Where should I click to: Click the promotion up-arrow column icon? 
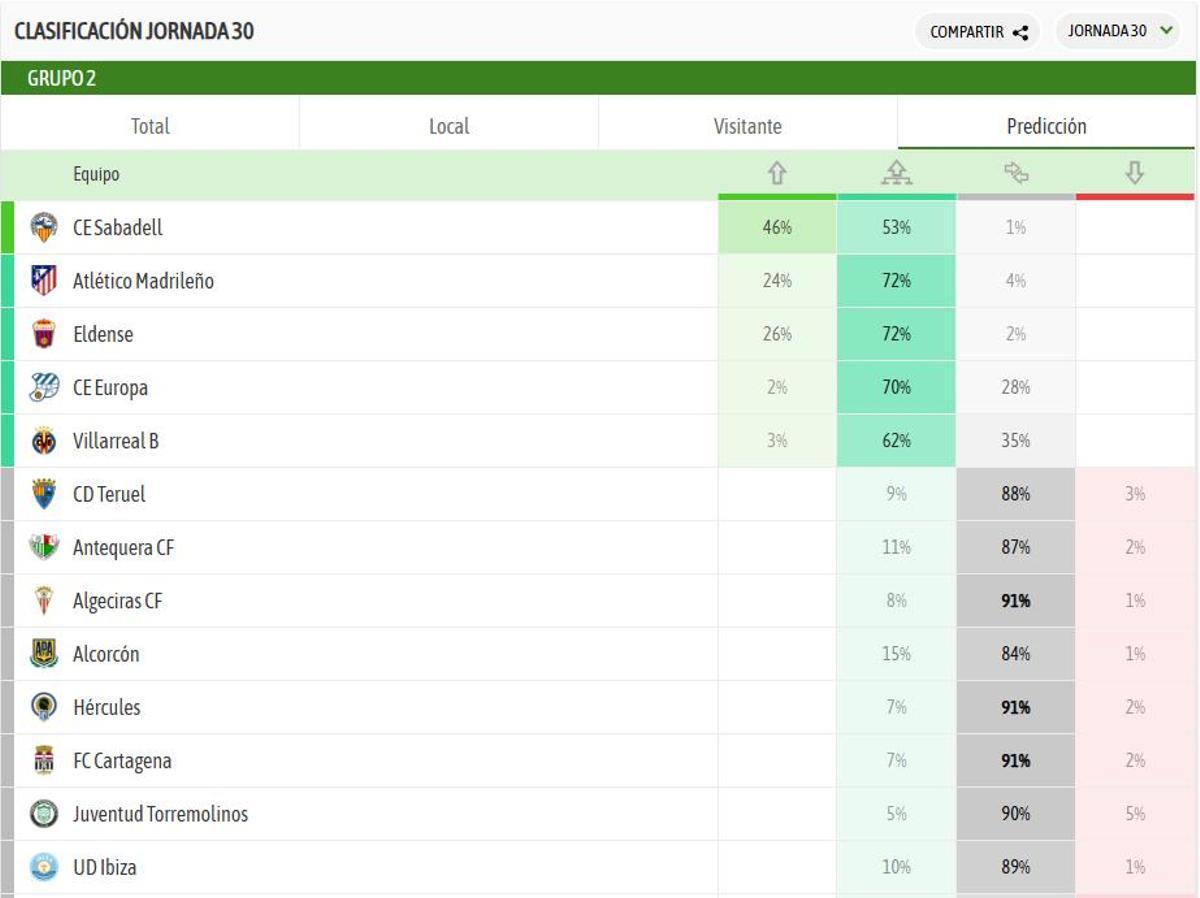click(x=778, y=173)
